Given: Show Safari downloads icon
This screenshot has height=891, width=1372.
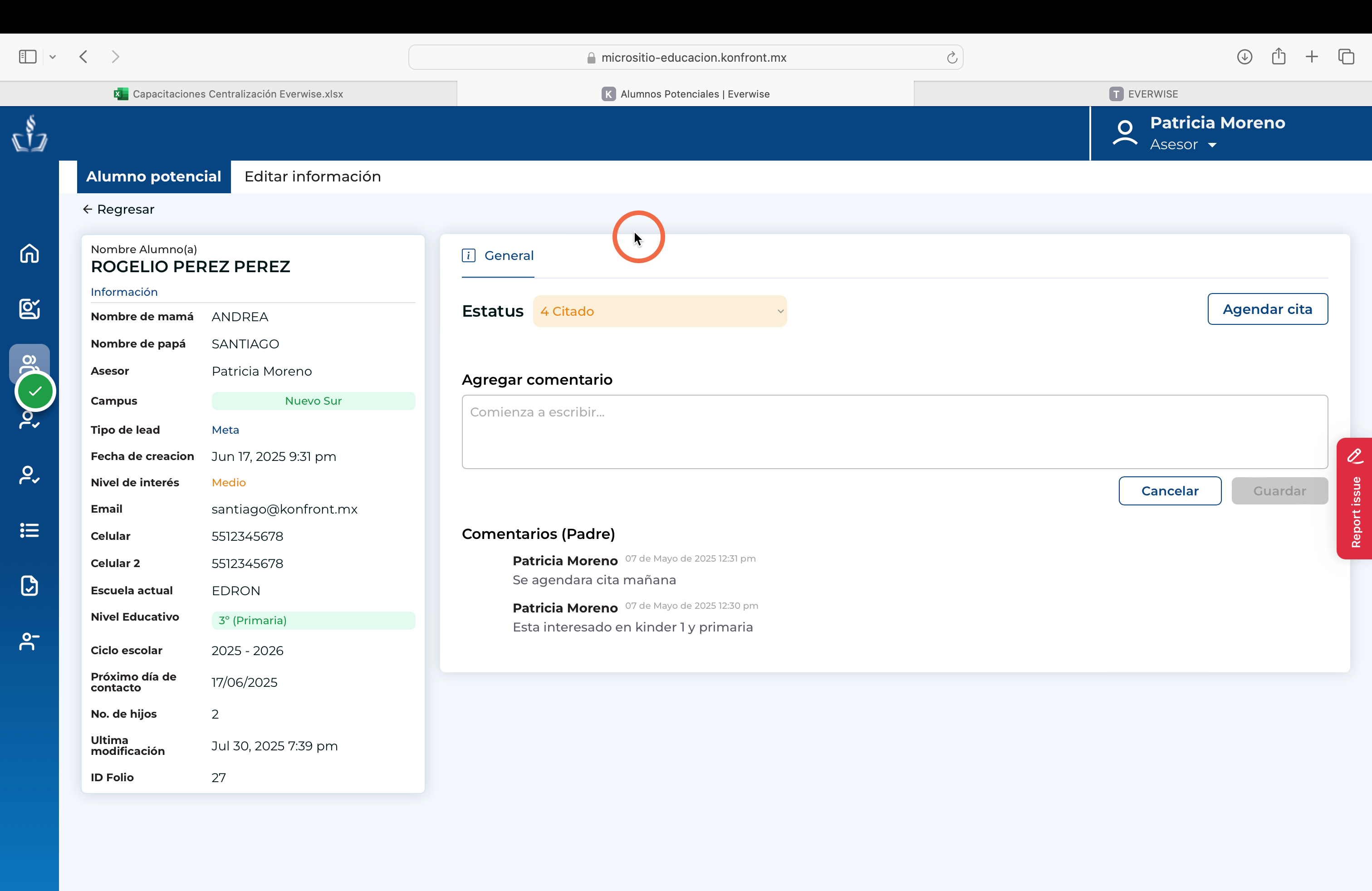Looking at the screenshot, I should pos(1245,56).
